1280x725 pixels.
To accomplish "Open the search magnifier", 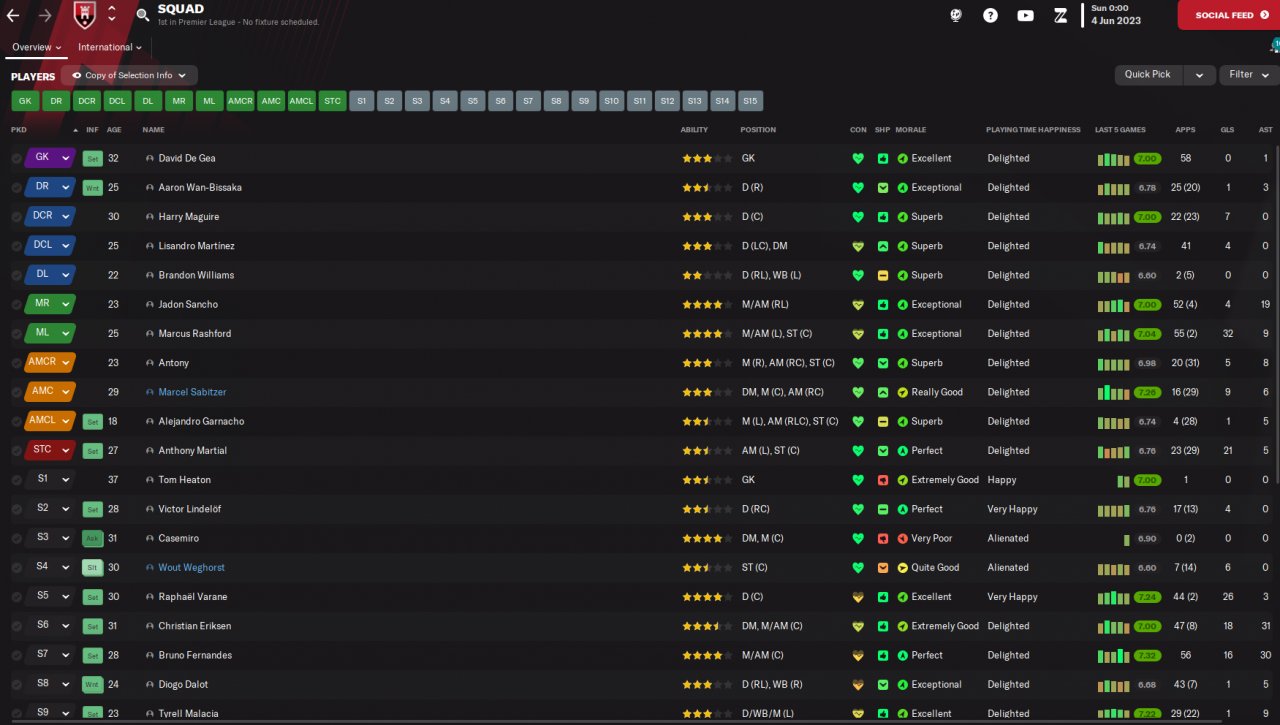I will coord(143,15).
